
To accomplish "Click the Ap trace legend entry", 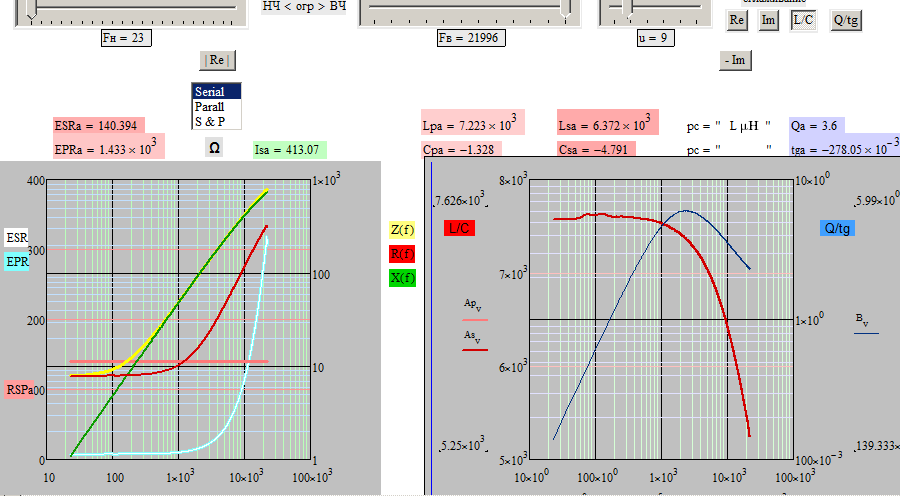I will pos(475,309).
